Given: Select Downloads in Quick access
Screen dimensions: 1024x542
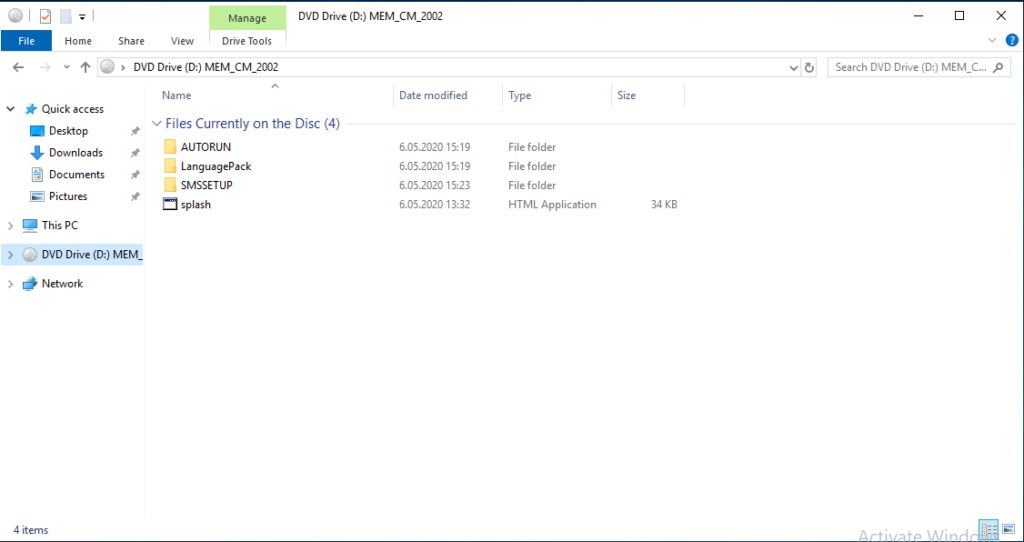Looking at the screenshot, I should [76, 153].
